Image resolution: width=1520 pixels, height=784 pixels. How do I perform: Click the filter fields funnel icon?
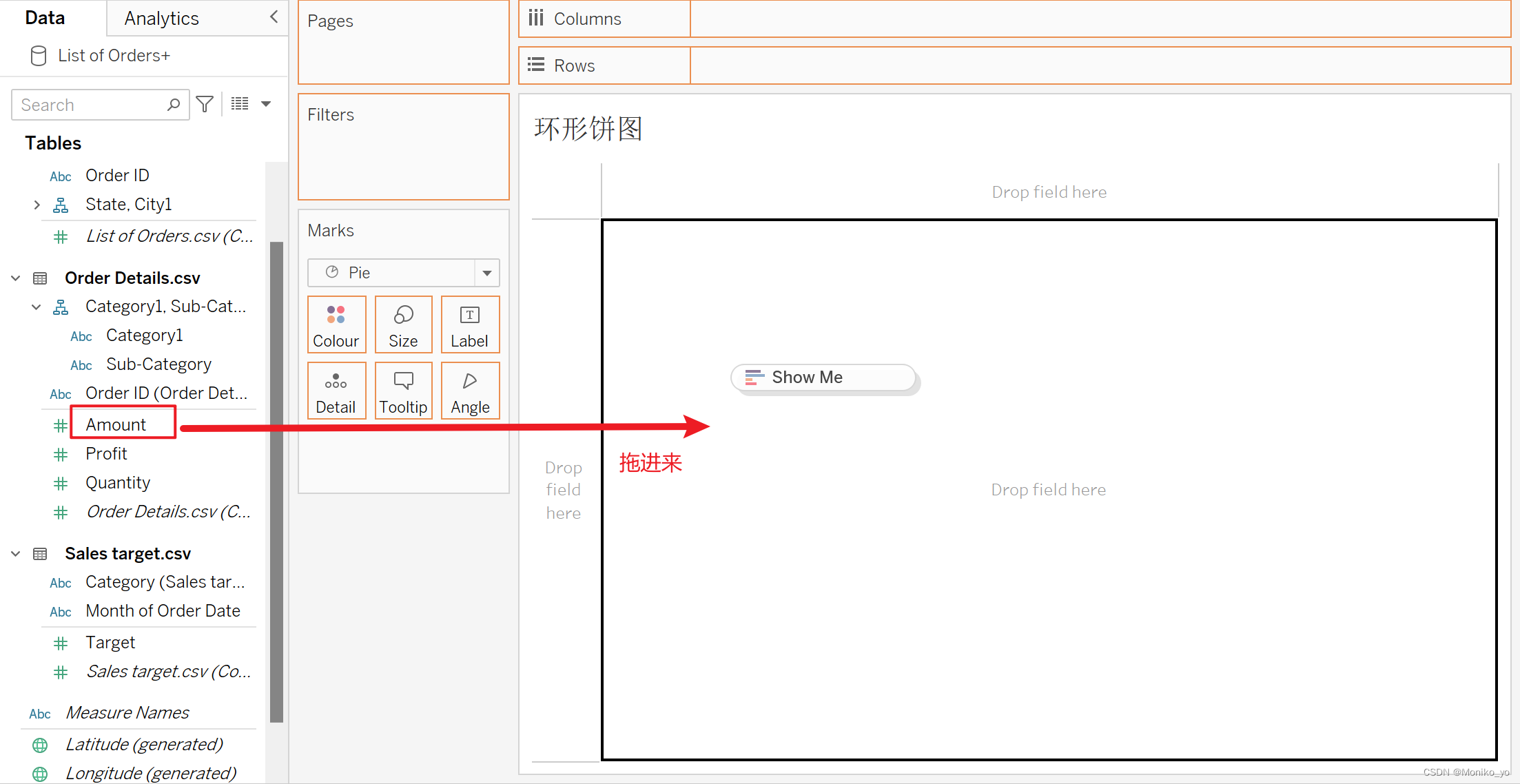[205, 104]
